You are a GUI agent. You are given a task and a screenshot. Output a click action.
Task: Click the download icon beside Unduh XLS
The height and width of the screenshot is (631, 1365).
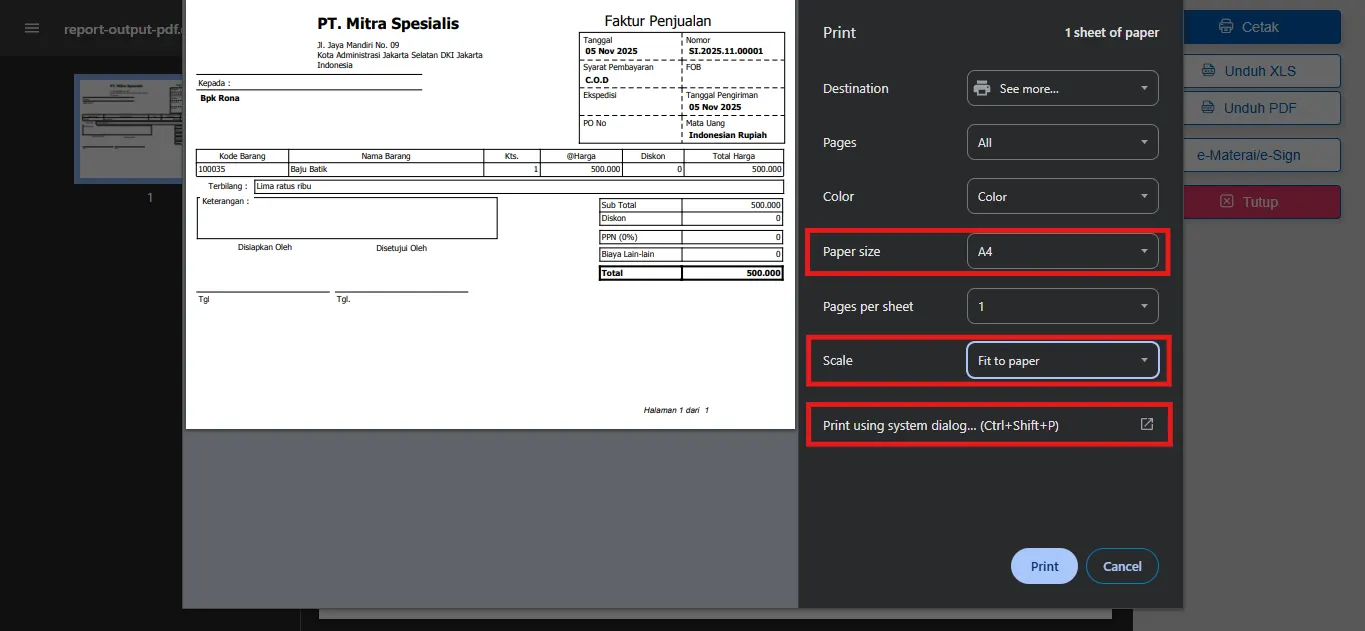(1207, 71)
